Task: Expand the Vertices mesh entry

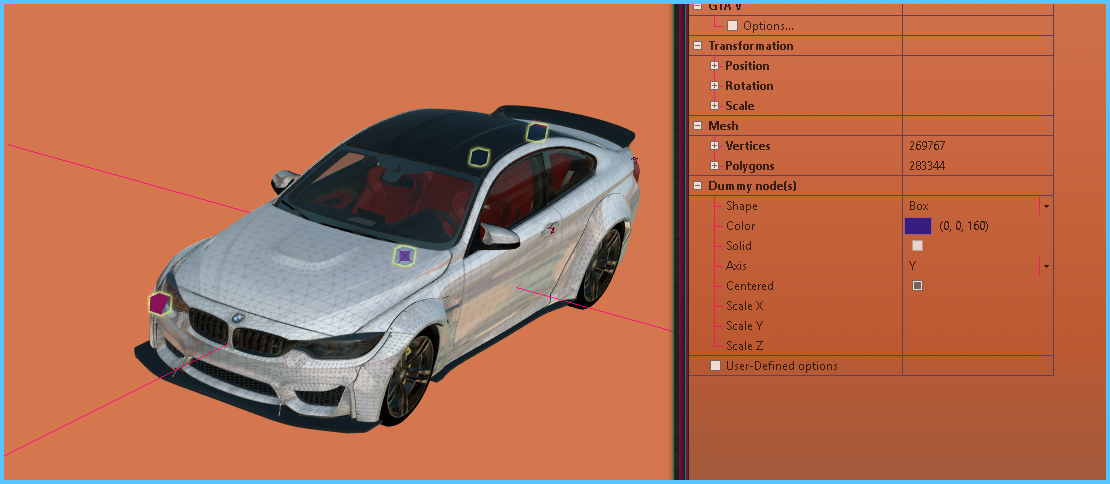Action: tap(714, 146)
